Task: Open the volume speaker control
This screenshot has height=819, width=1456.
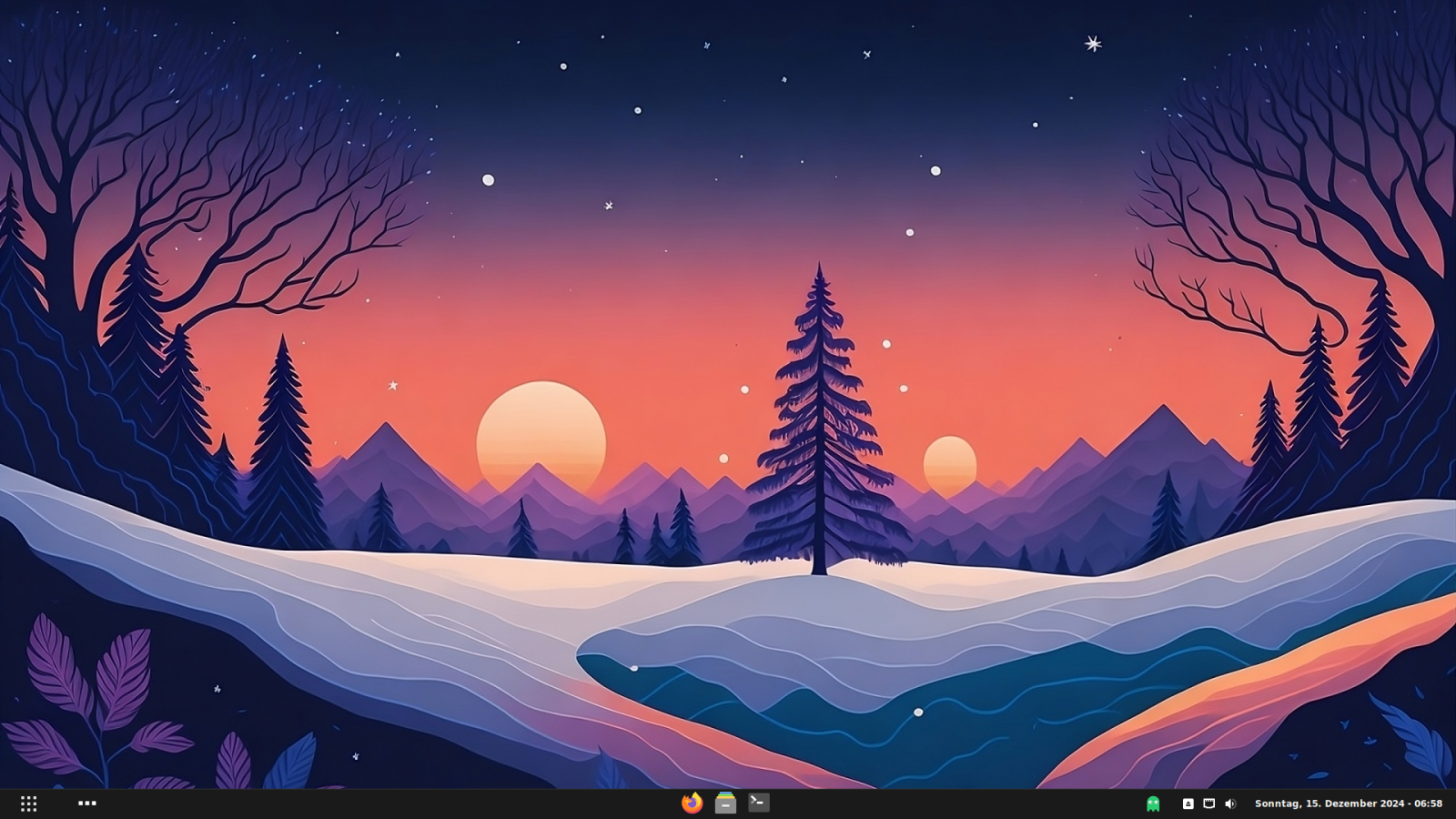Action: pos(1230,804)
